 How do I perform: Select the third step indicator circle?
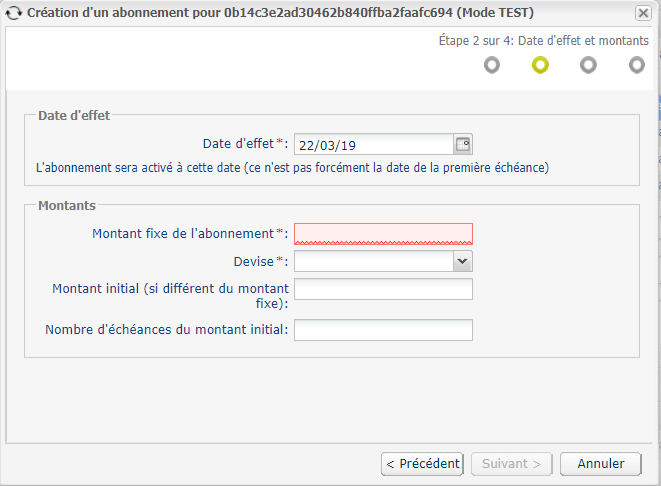[588, 65]
